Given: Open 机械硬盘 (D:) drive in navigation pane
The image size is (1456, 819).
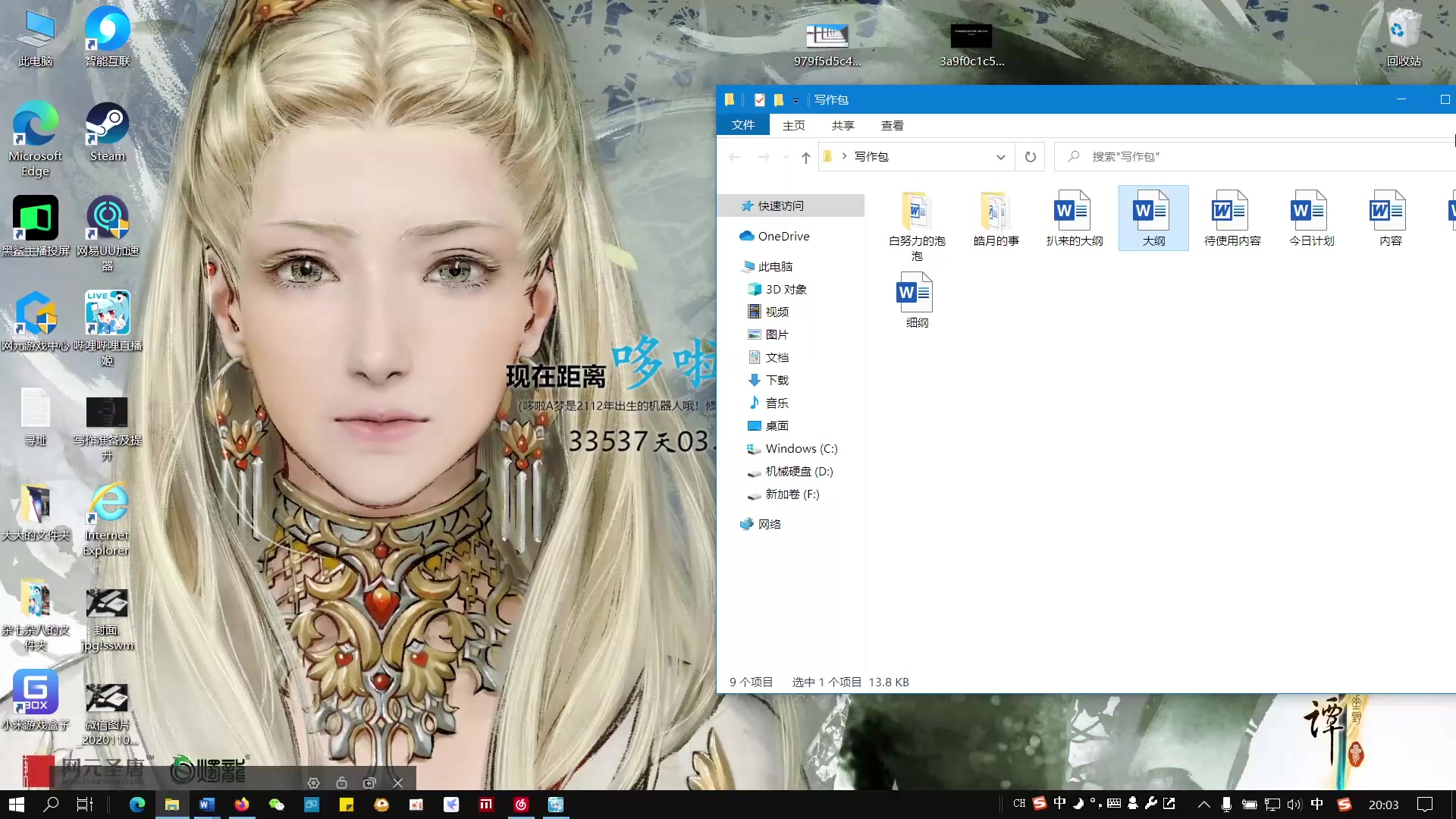Looking at the screenshot, I should (791, 471).
